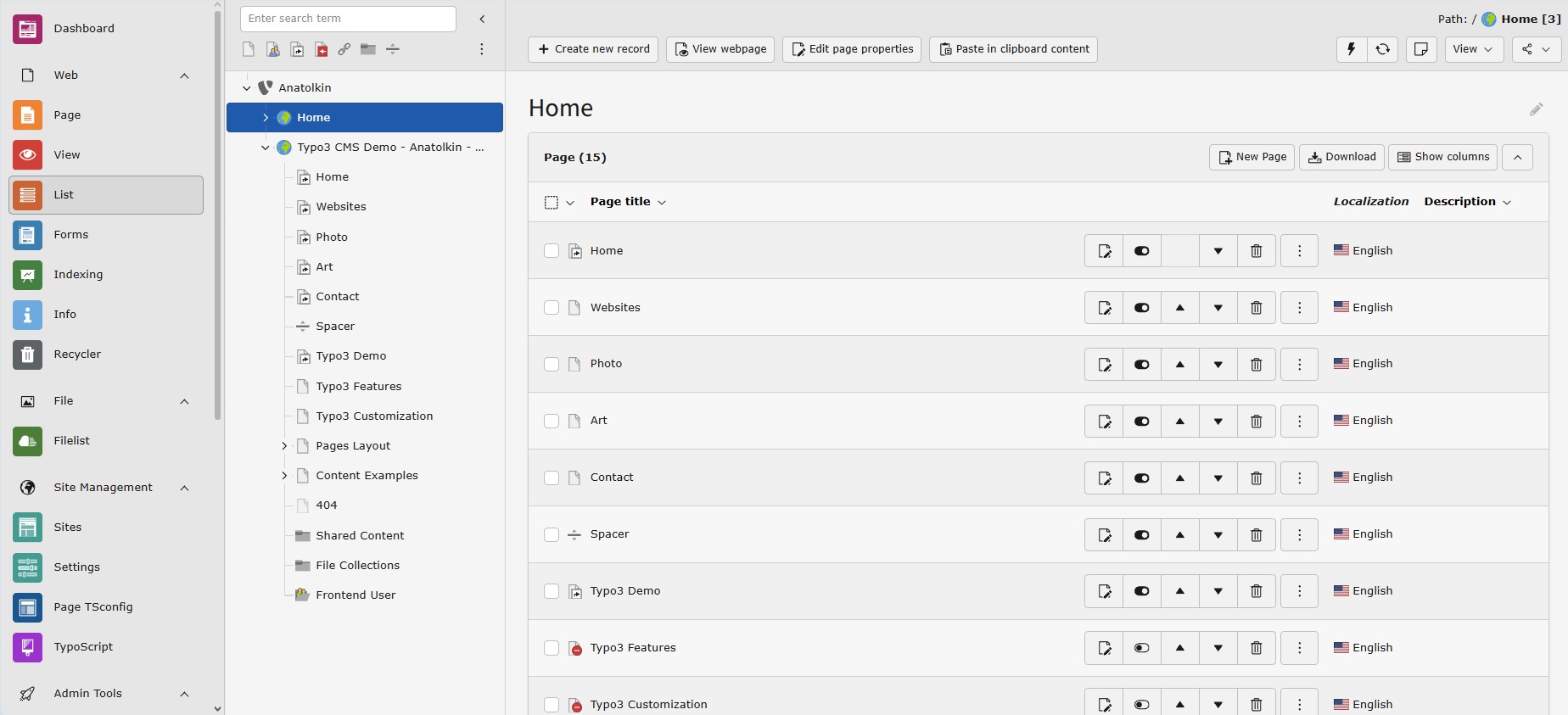
Task: Check the Websites row checkbox
Action: click(x=552, y=308)
